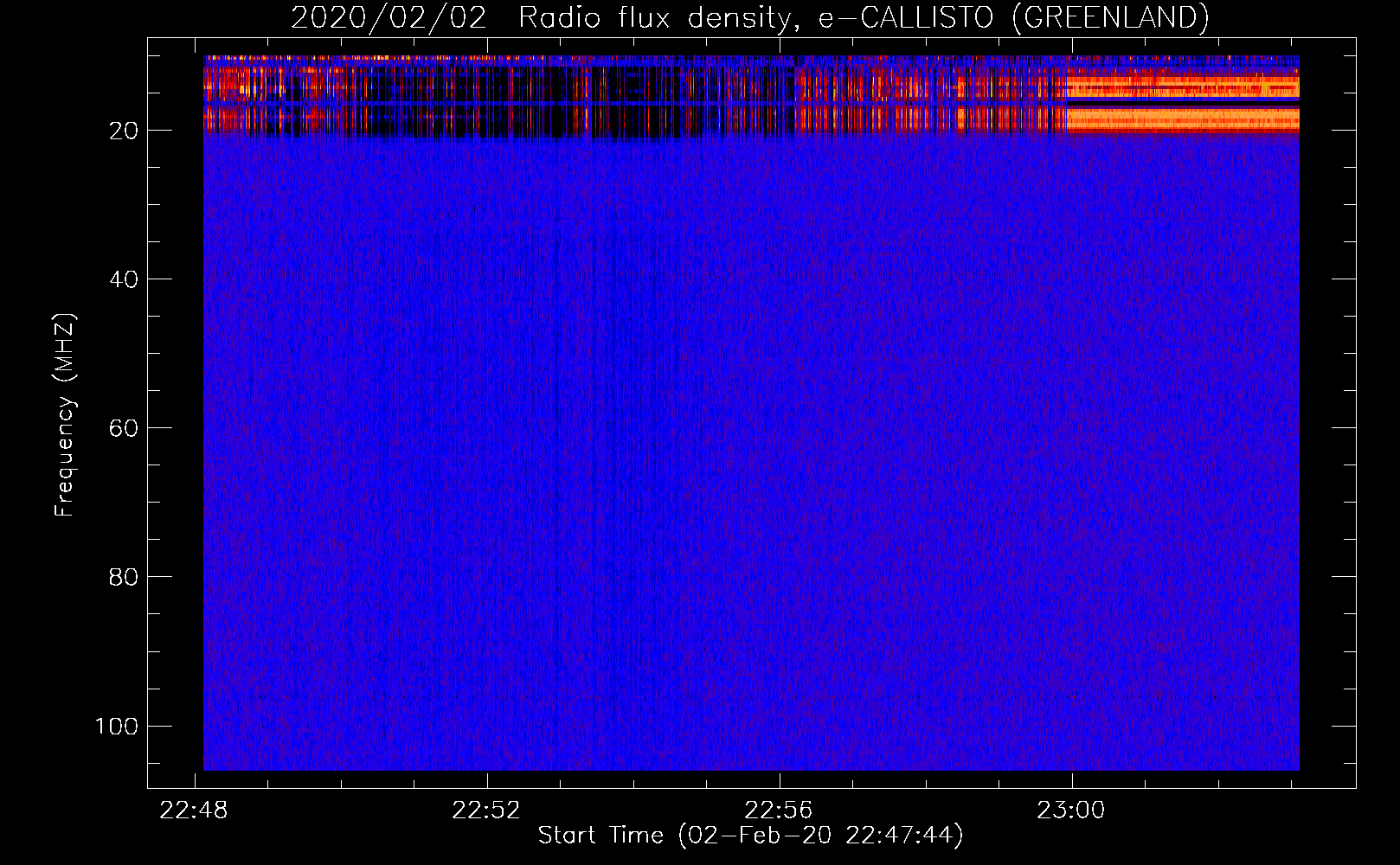Click the '22:48' time tick label
The width and height of the screenshot is (1400, 865).
coord(194,811)
